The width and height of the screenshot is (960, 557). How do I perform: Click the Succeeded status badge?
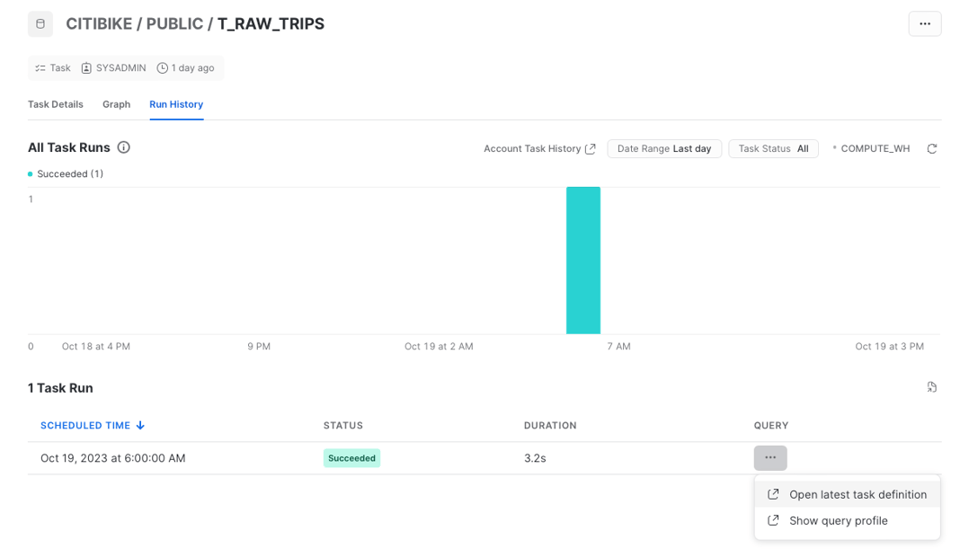(x=351, y=458)
